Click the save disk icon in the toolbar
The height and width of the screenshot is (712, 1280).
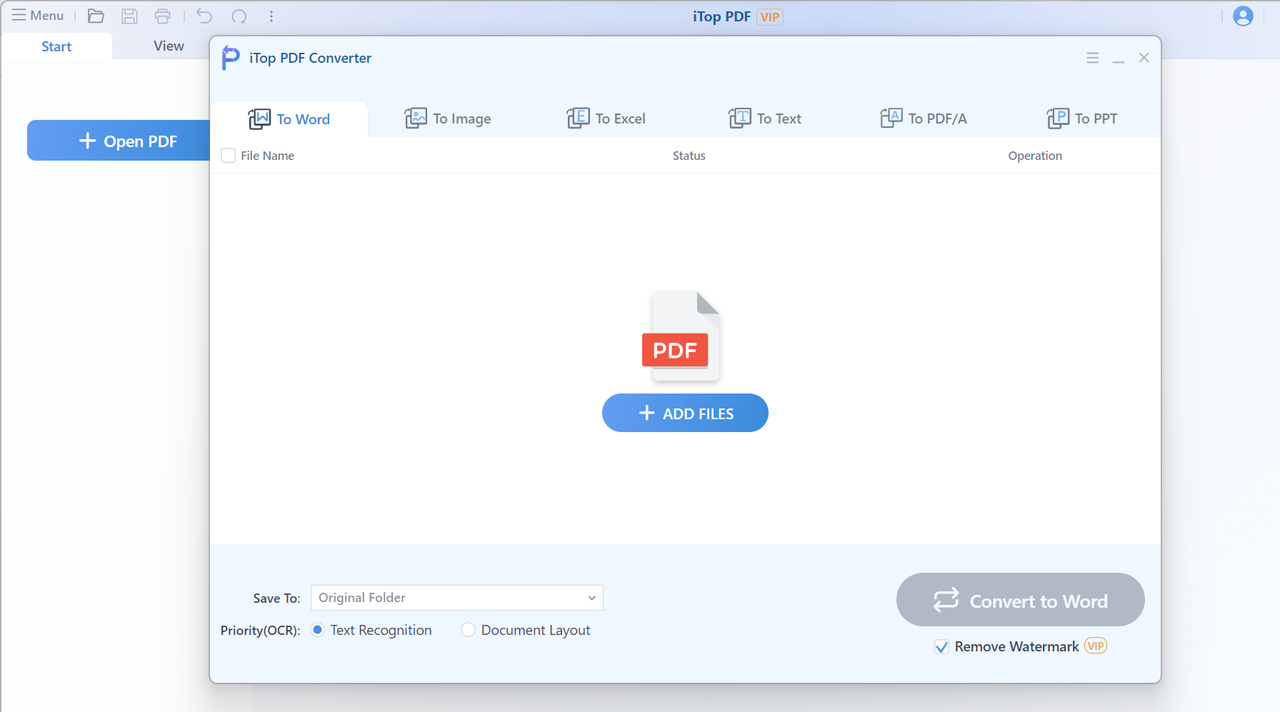(x=129, y=16)
